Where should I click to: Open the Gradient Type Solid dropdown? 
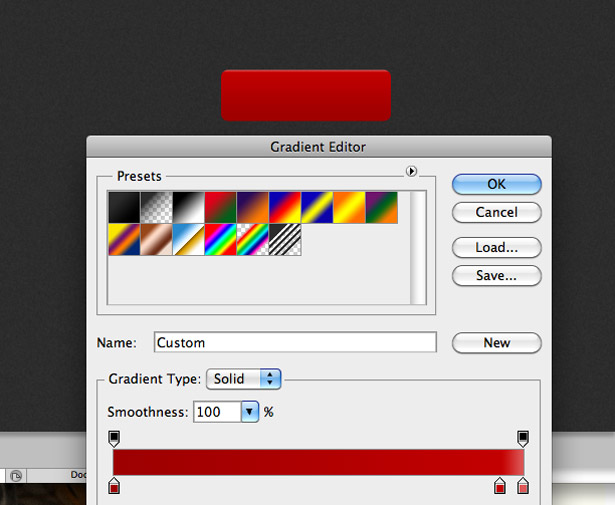pos(244,379)
